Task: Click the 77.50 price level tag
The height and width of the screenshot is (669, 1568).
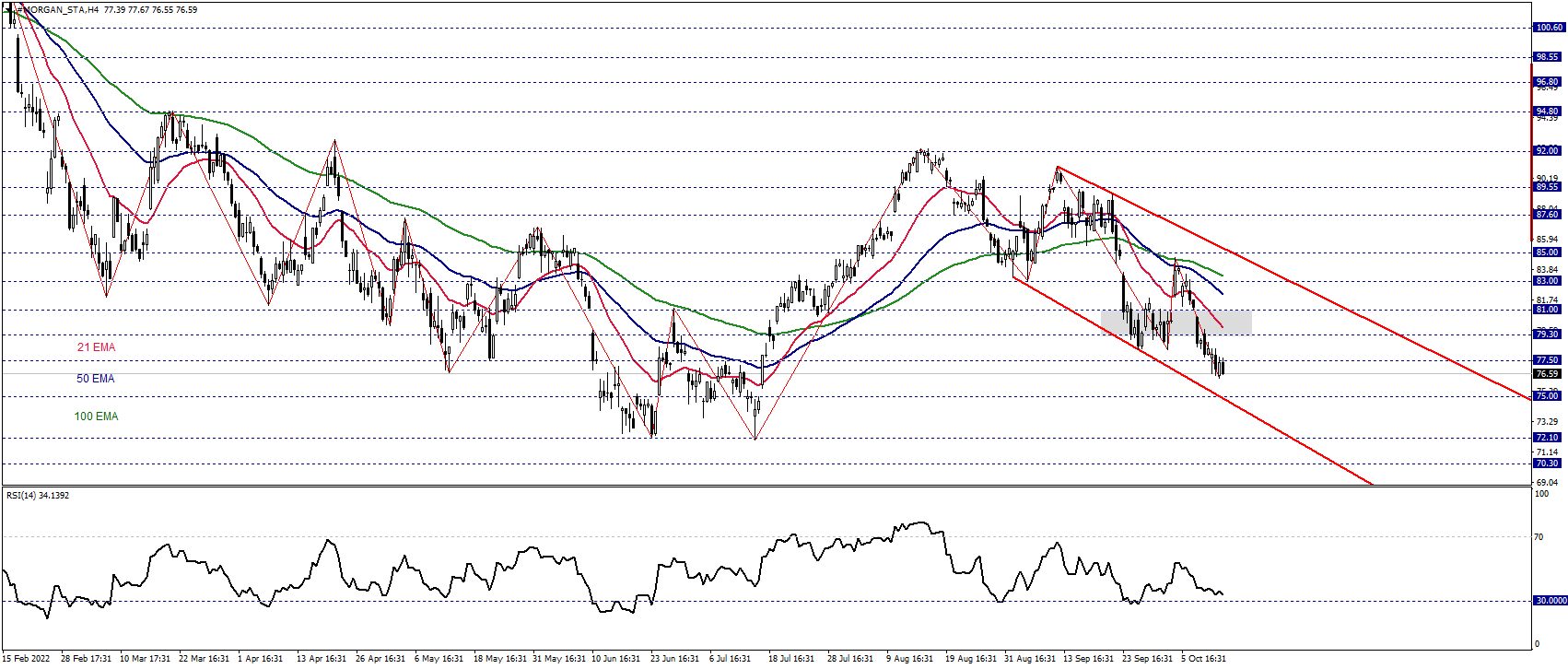Action: click(1549, 360)
